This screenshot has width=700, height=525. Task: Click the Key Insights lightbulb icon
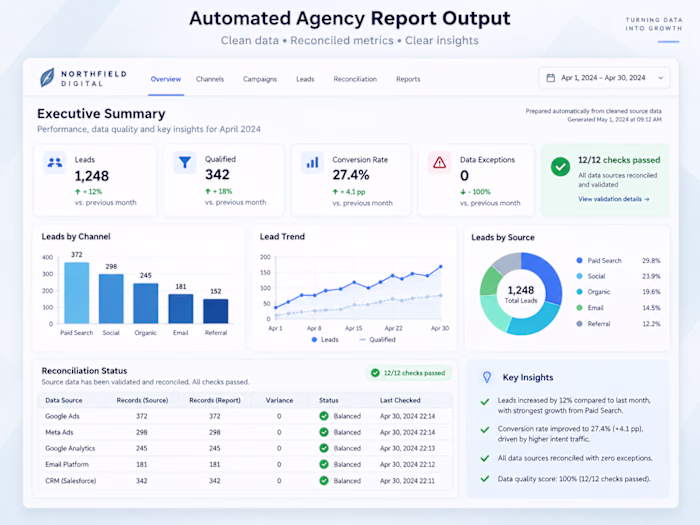click(x=487, y=377)
